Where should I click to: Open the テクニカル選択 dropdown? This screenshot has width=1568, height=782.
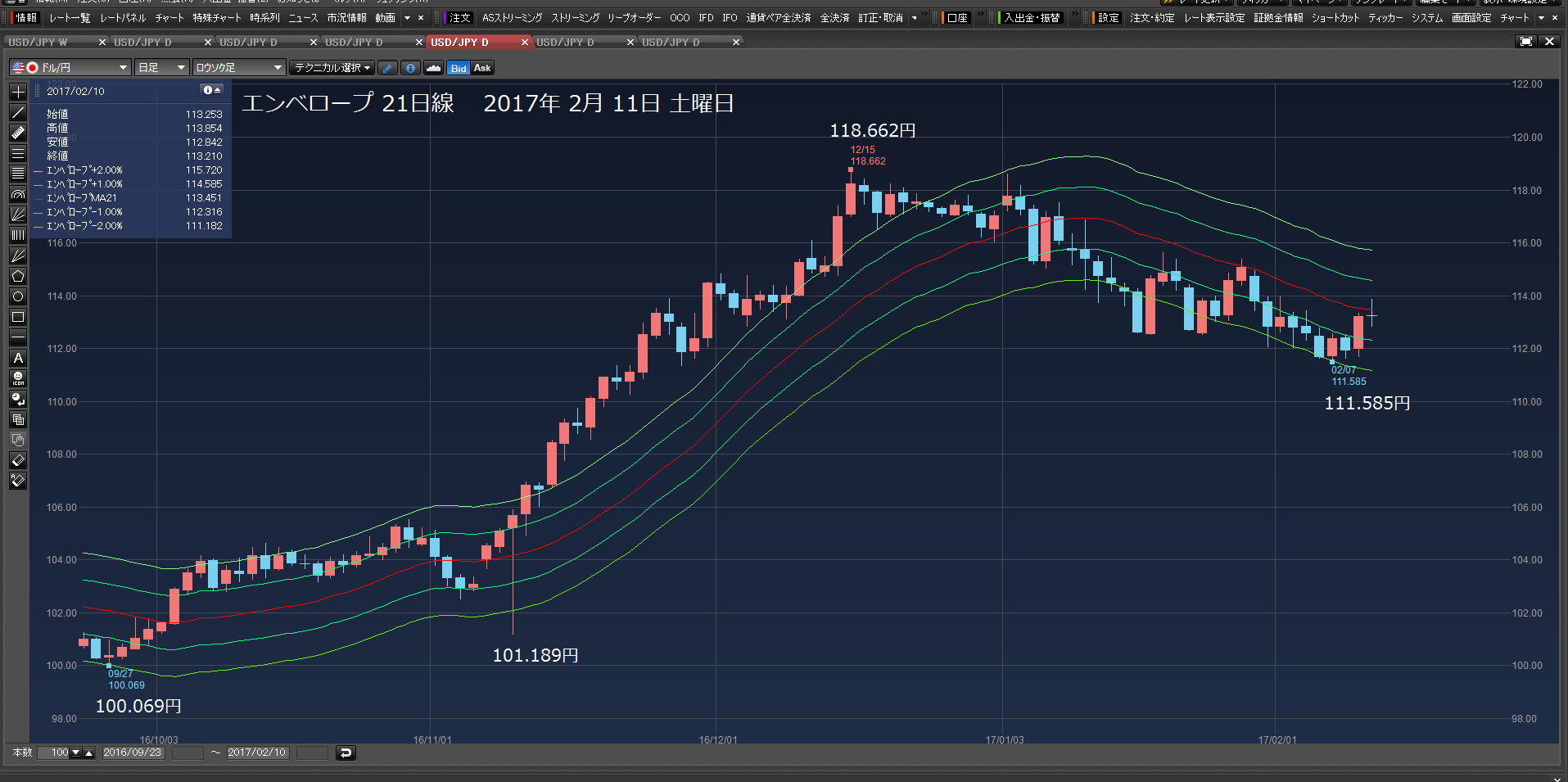point(332,68)
